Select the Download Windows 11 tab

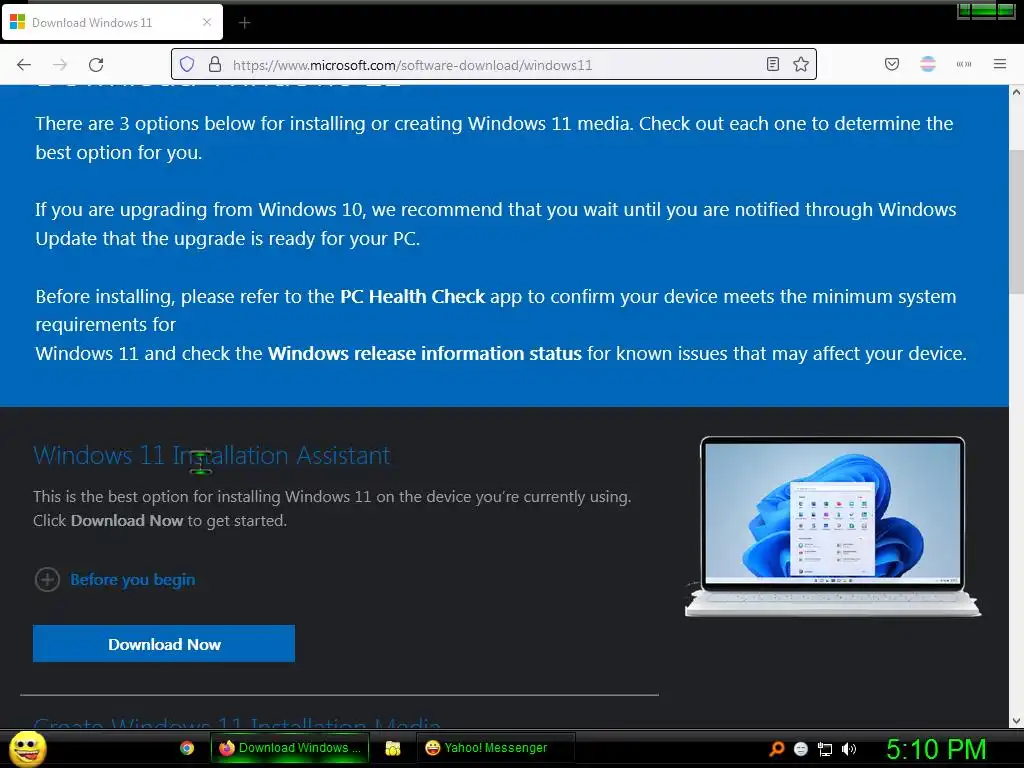[x=112, y=22]
